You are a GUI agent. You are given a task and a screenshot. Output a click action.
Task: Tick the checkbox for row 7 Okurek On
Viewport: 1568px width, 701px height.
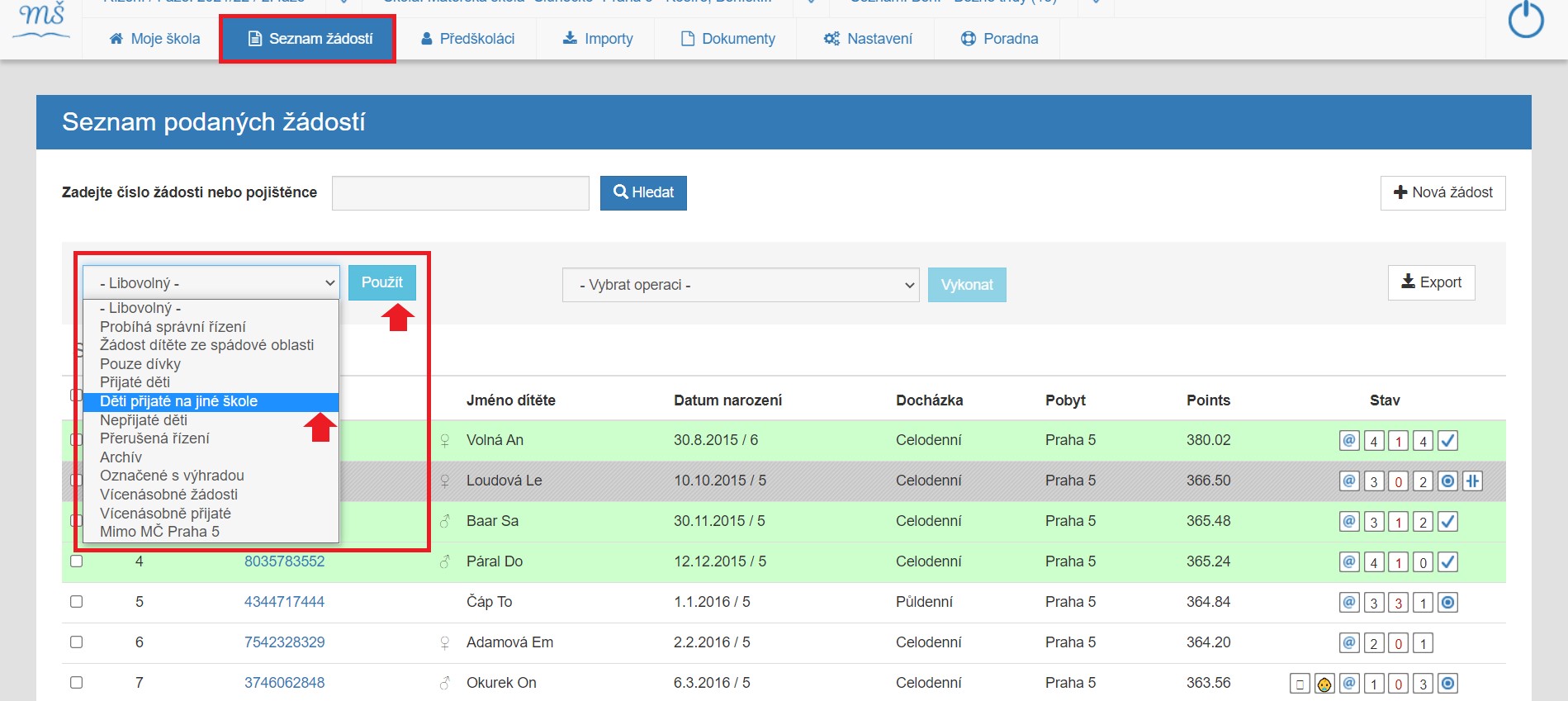[77, 683]
